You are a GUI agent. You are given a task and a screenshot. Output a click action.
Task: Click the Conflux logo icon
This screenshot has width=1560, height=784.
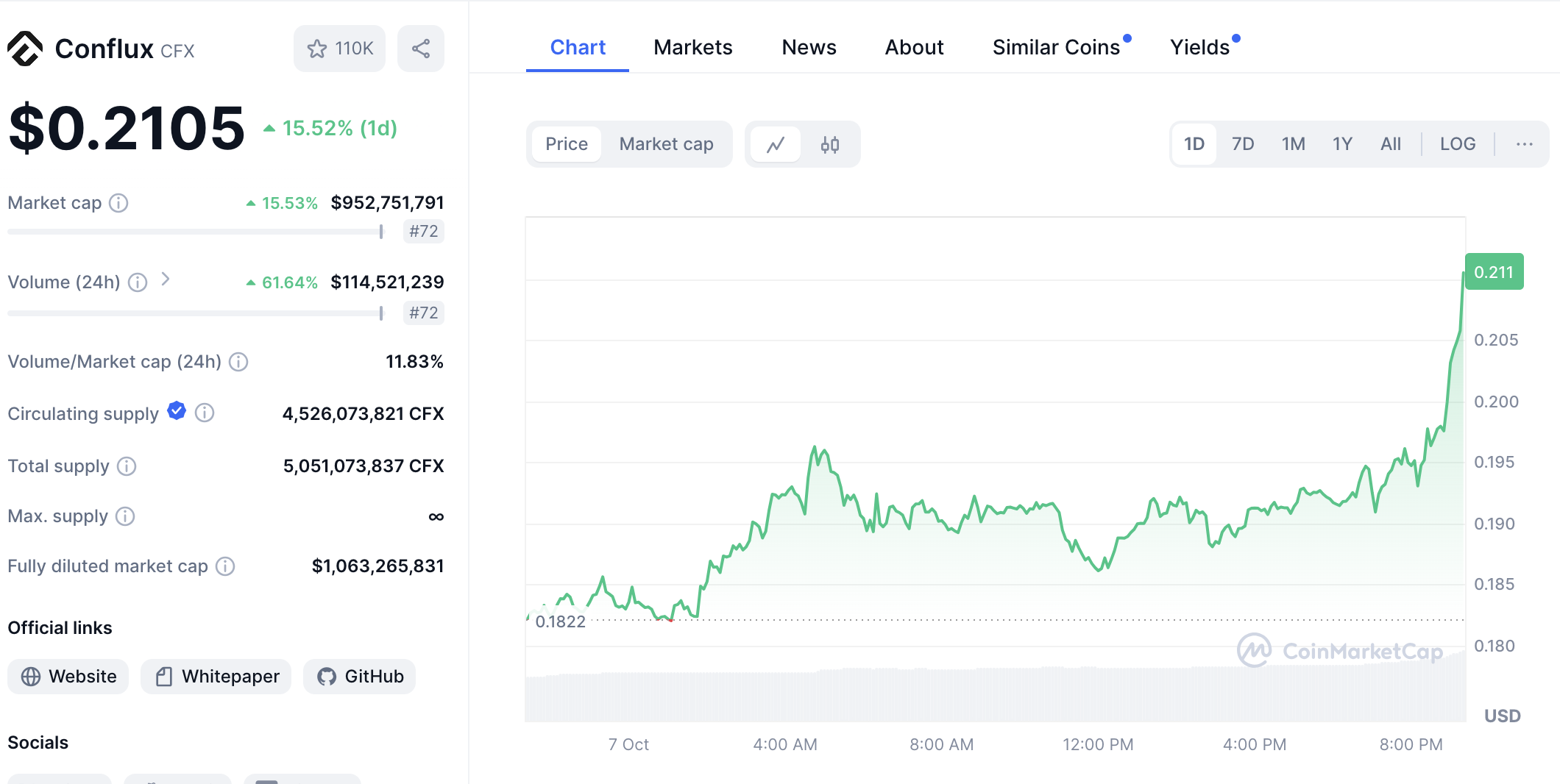point(26,49)
